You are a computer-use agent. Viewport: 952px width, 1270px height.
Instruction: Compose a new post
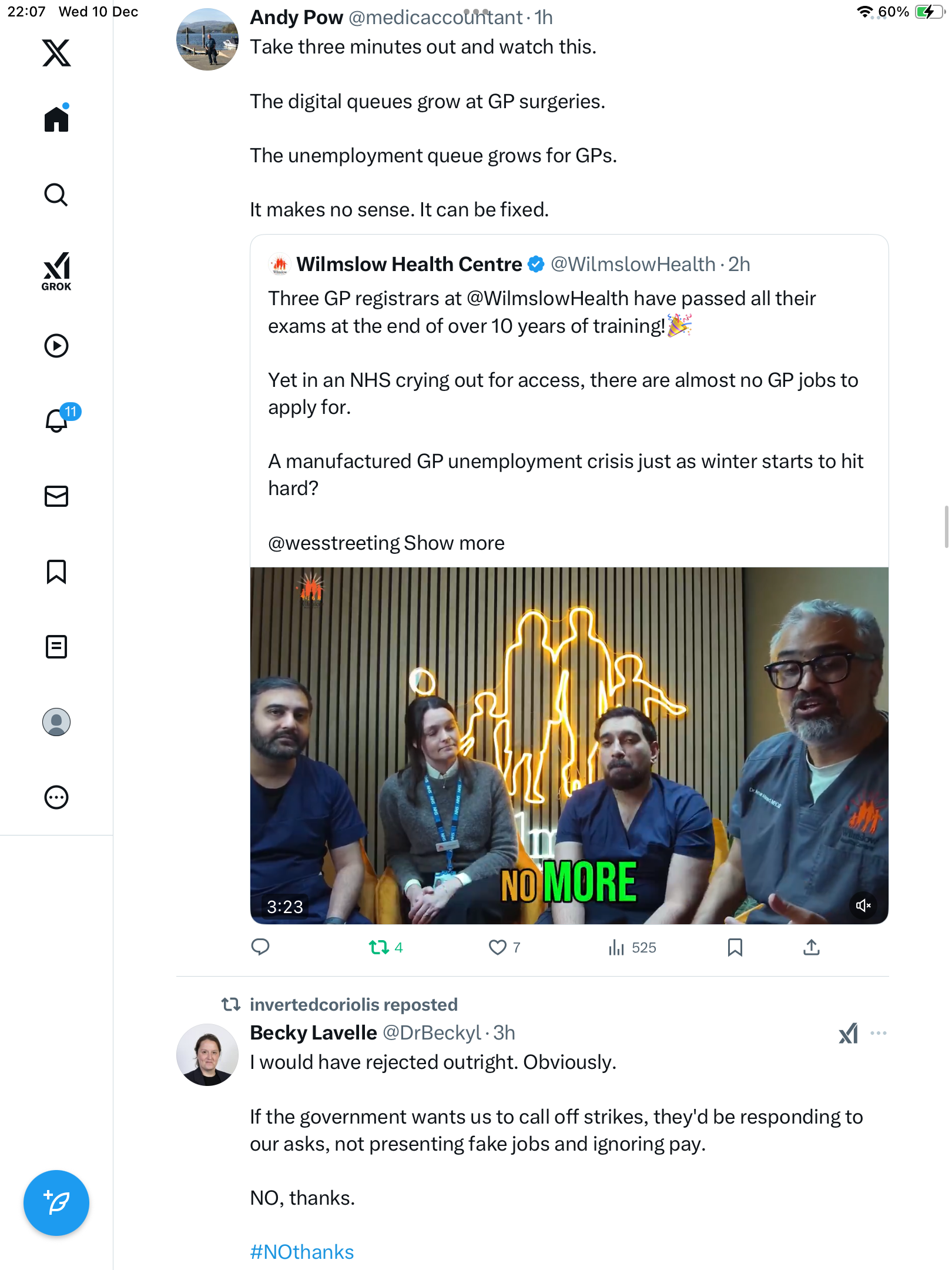(56, 1203)
